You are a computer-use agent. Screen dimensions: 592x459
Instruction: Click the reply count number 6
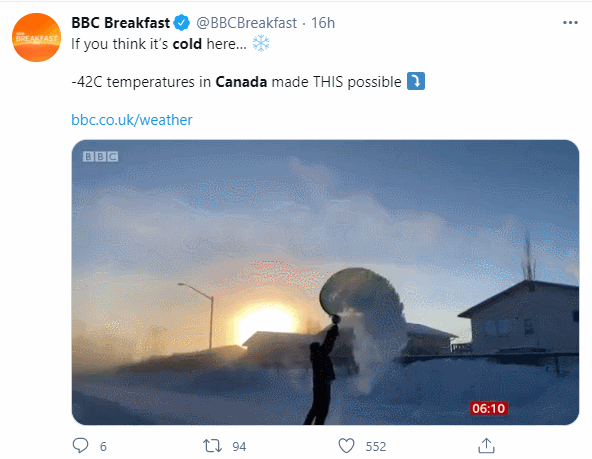tap(103, 447)
